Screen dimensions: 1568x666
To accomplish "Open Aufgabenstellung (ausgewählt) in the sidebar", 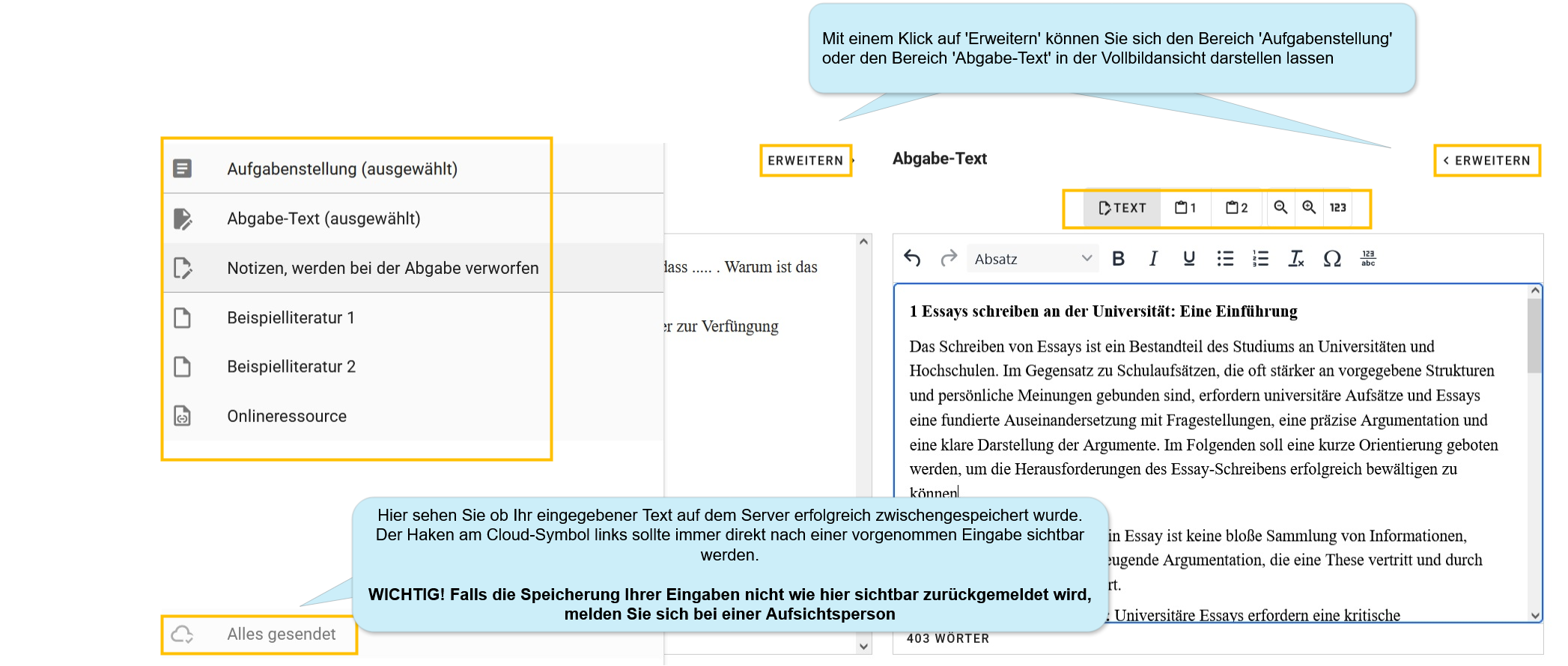I will [x=413, y=168].
